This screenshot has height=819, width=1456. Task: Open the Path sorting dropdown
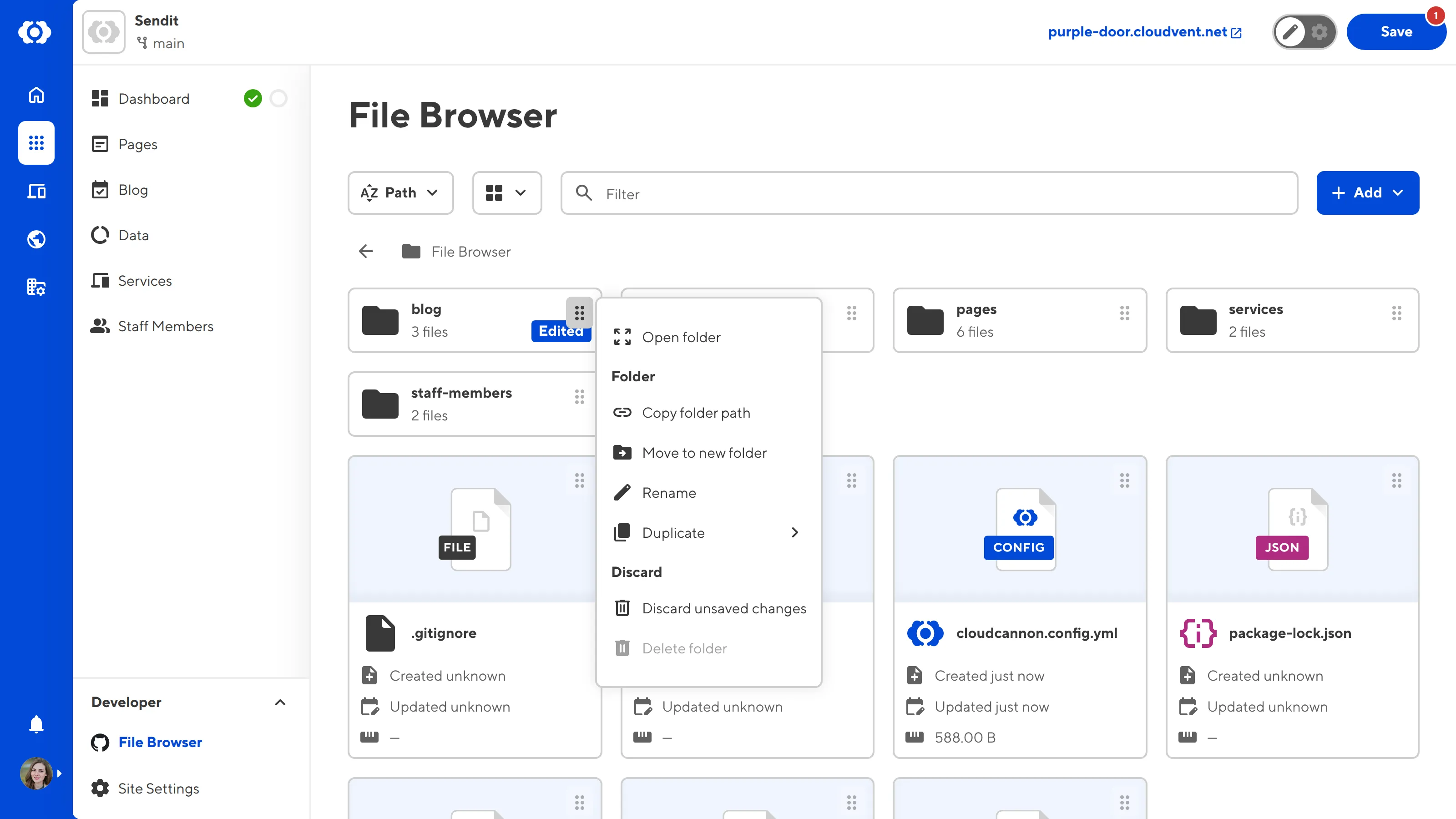click(x=400, y=193)
